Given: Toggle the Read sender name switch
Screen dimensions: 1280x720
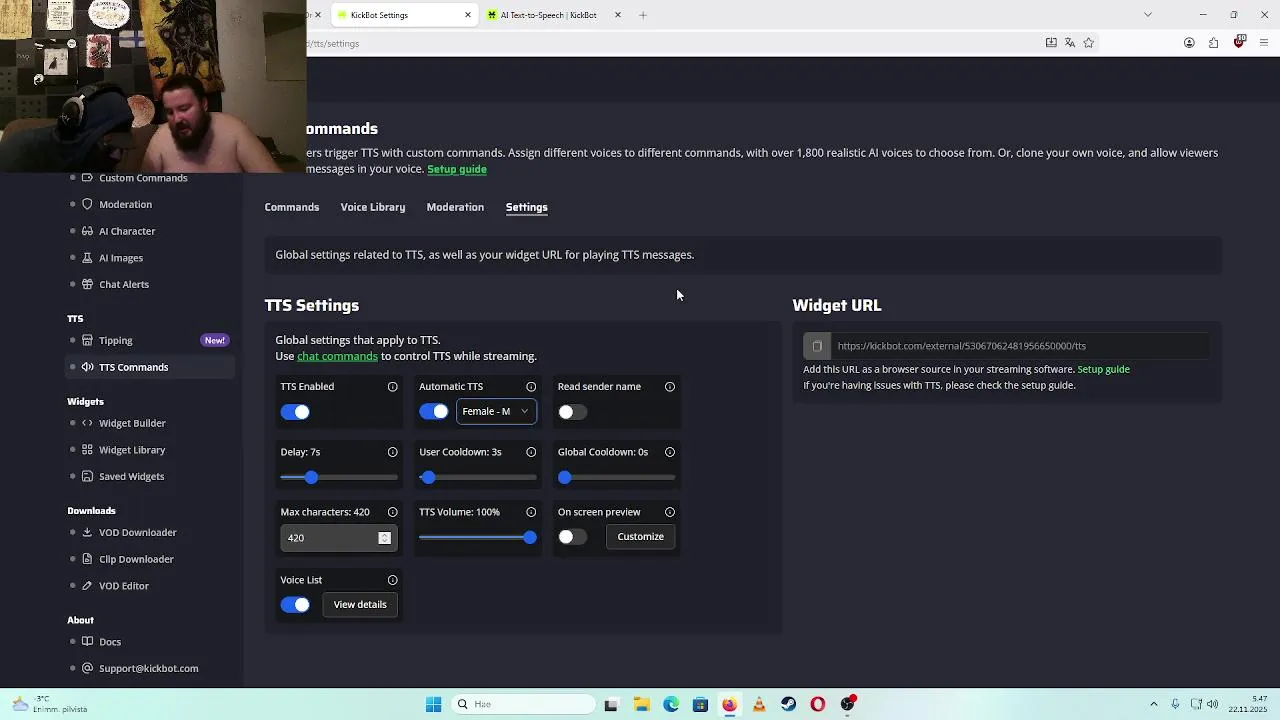Looking at the screenshot, I should [572, 412].
